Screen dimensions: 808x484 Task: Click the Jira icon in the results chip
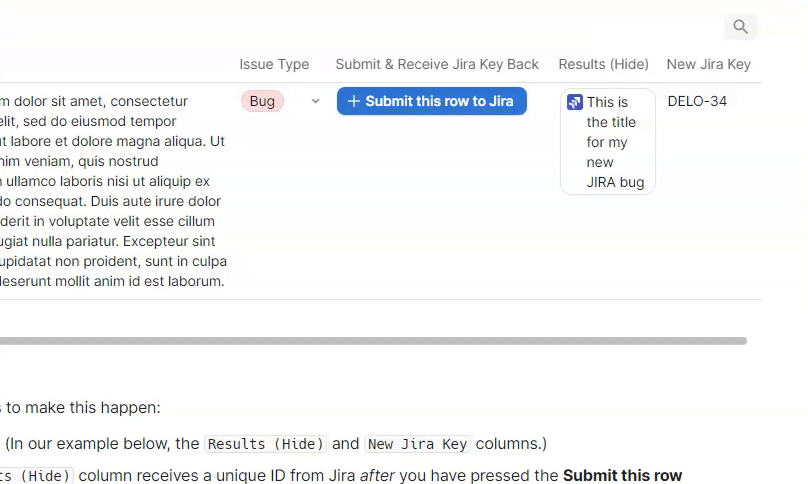click(575, 102)
